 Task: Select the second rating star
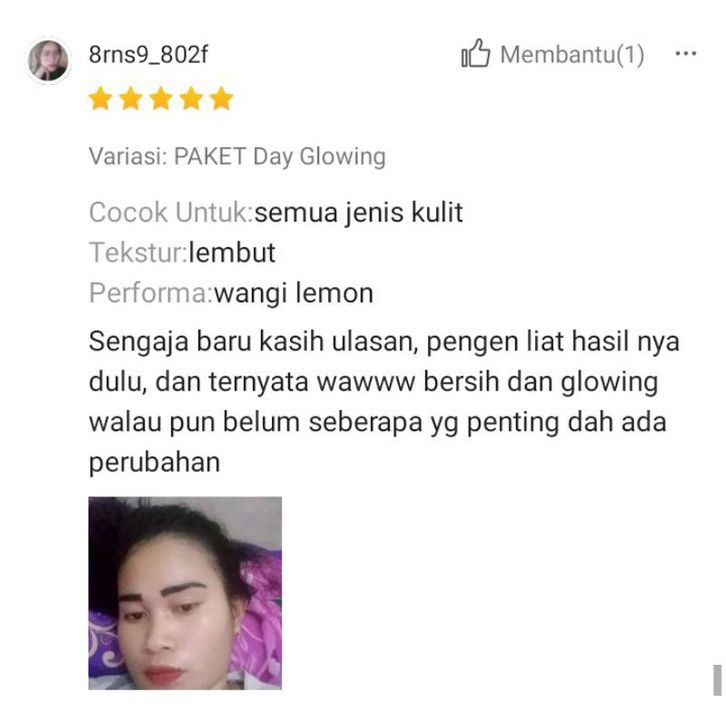click(131, 99)
